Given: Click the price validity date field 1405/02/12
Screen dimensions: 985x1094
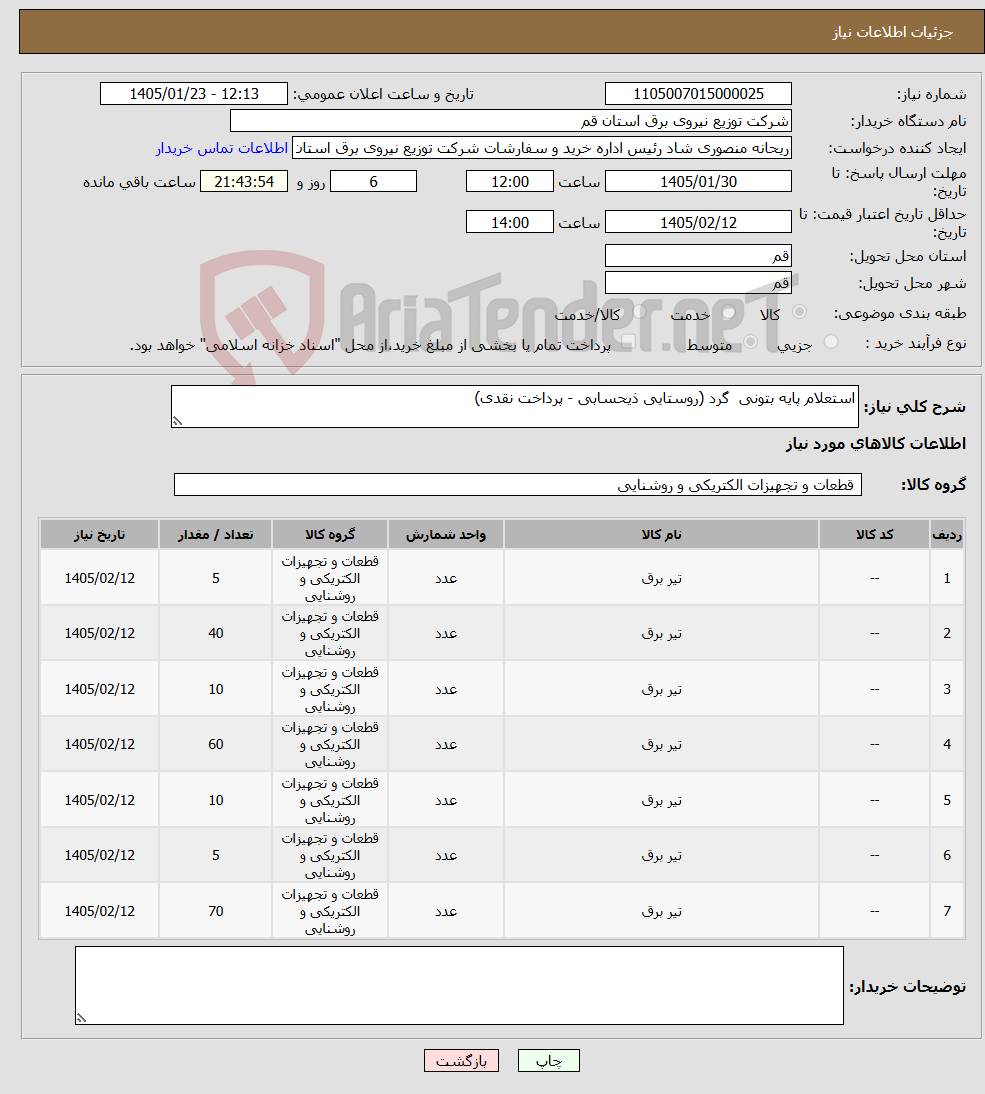Looking at the screenshot, I should coord(698,222).
